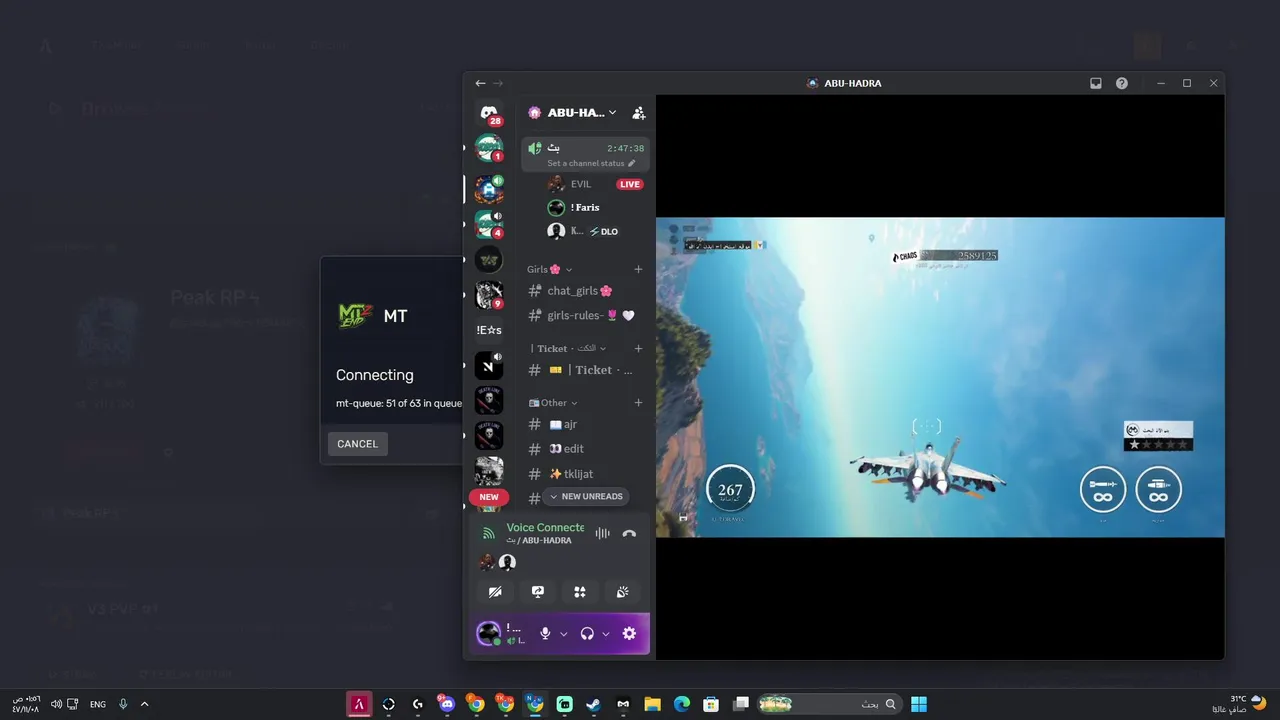1280x720 pixels.
Task: Open the soundboard icon
Action: coord(622,592)
